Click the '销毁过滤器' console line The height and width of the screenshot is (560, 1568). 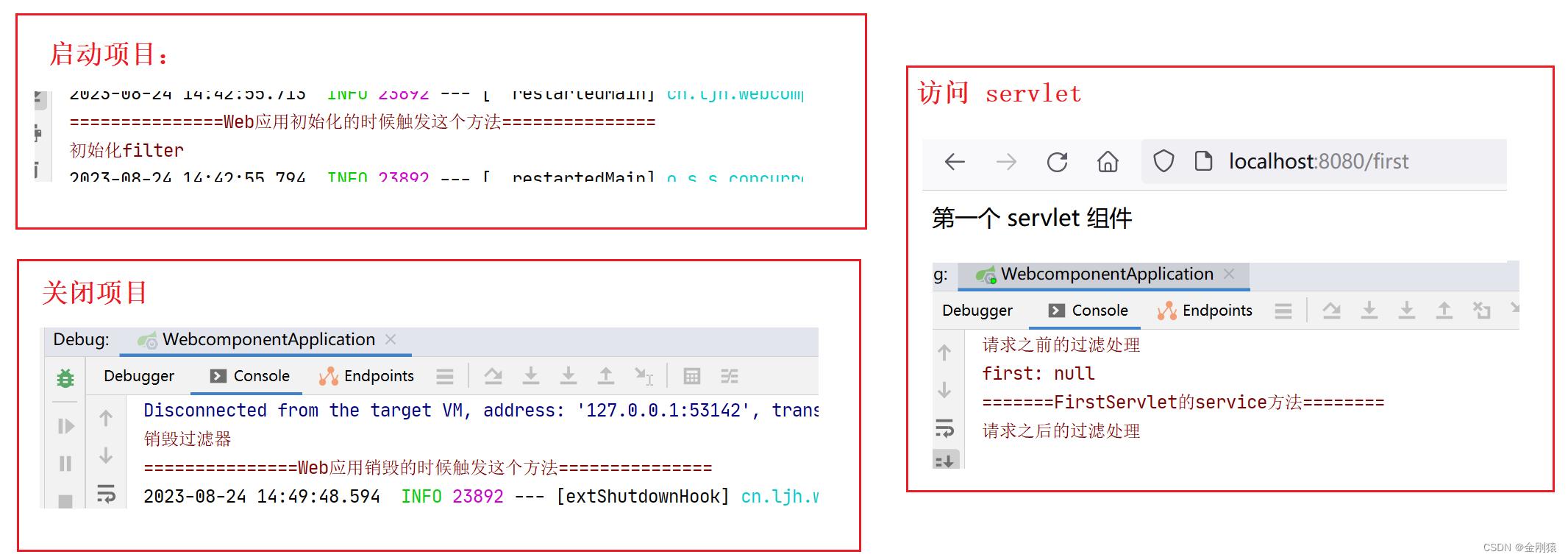click(x=188, y=439)
